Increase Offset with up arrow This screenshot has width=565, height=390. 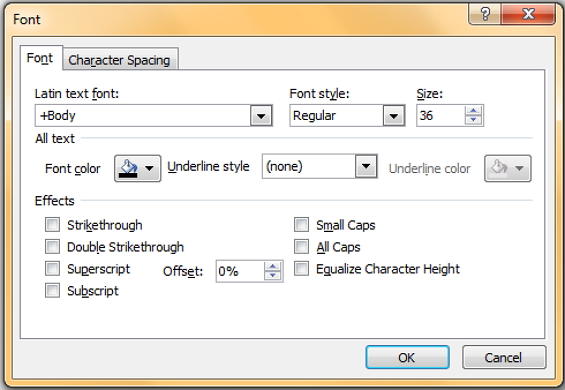tap(273, 266)
